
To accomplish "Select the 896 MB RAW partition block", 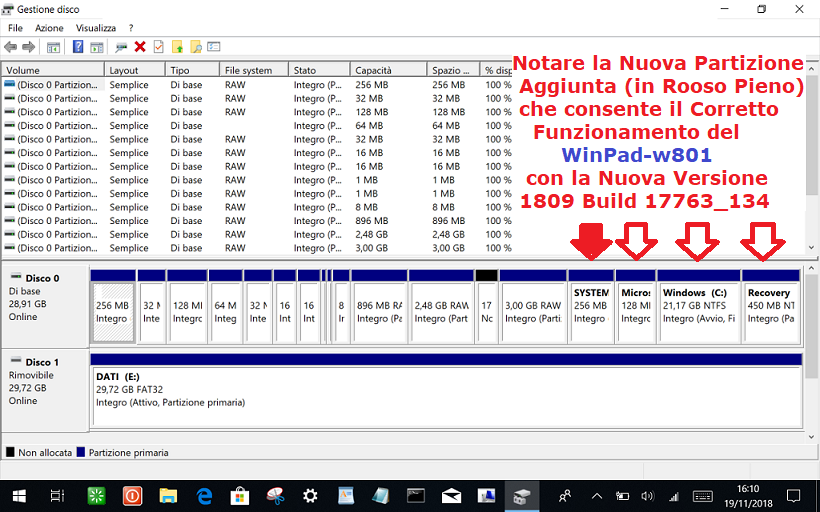I will [x=379, y=306].
